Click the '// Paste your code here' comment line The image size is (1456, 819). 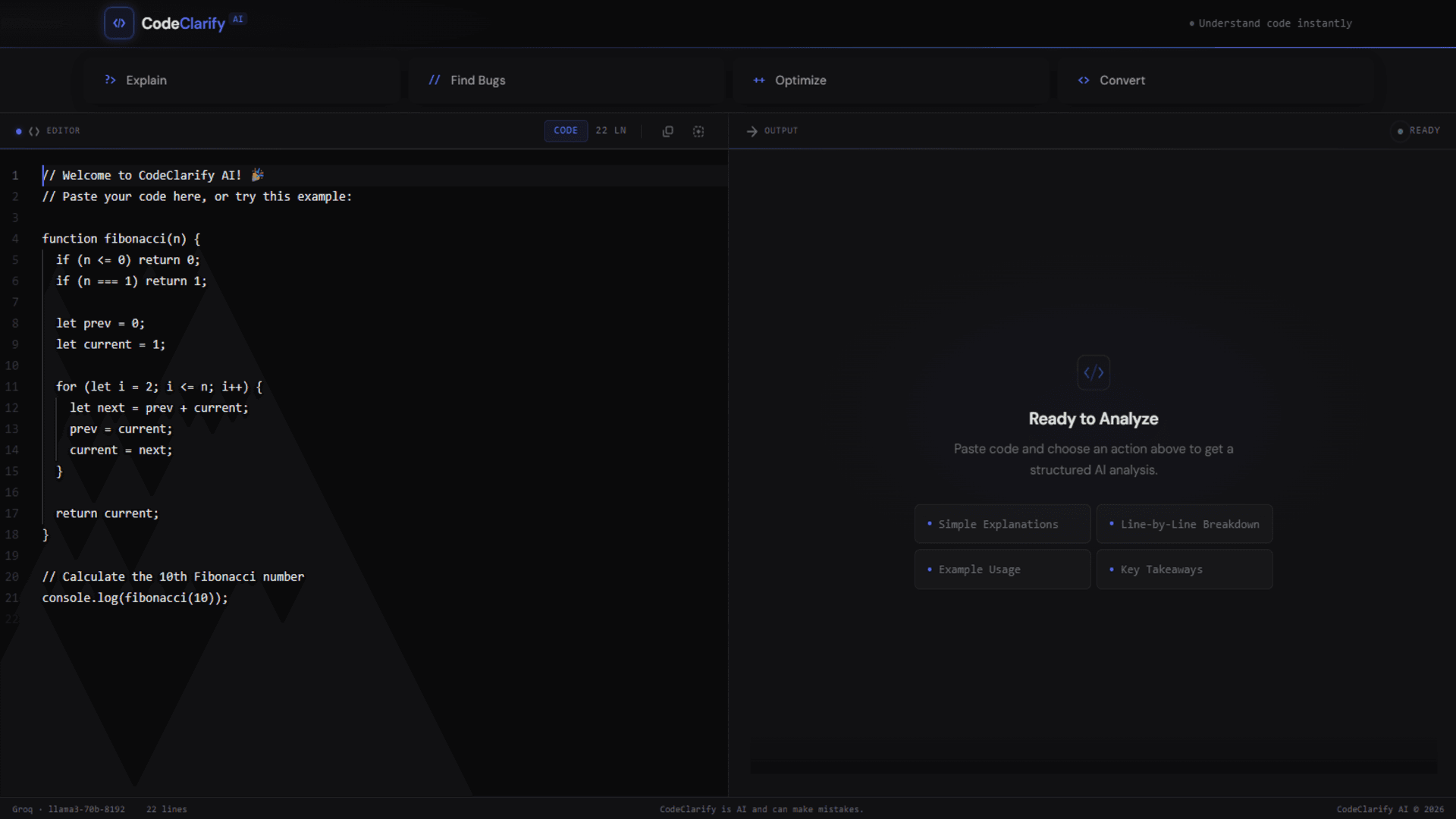197,196
